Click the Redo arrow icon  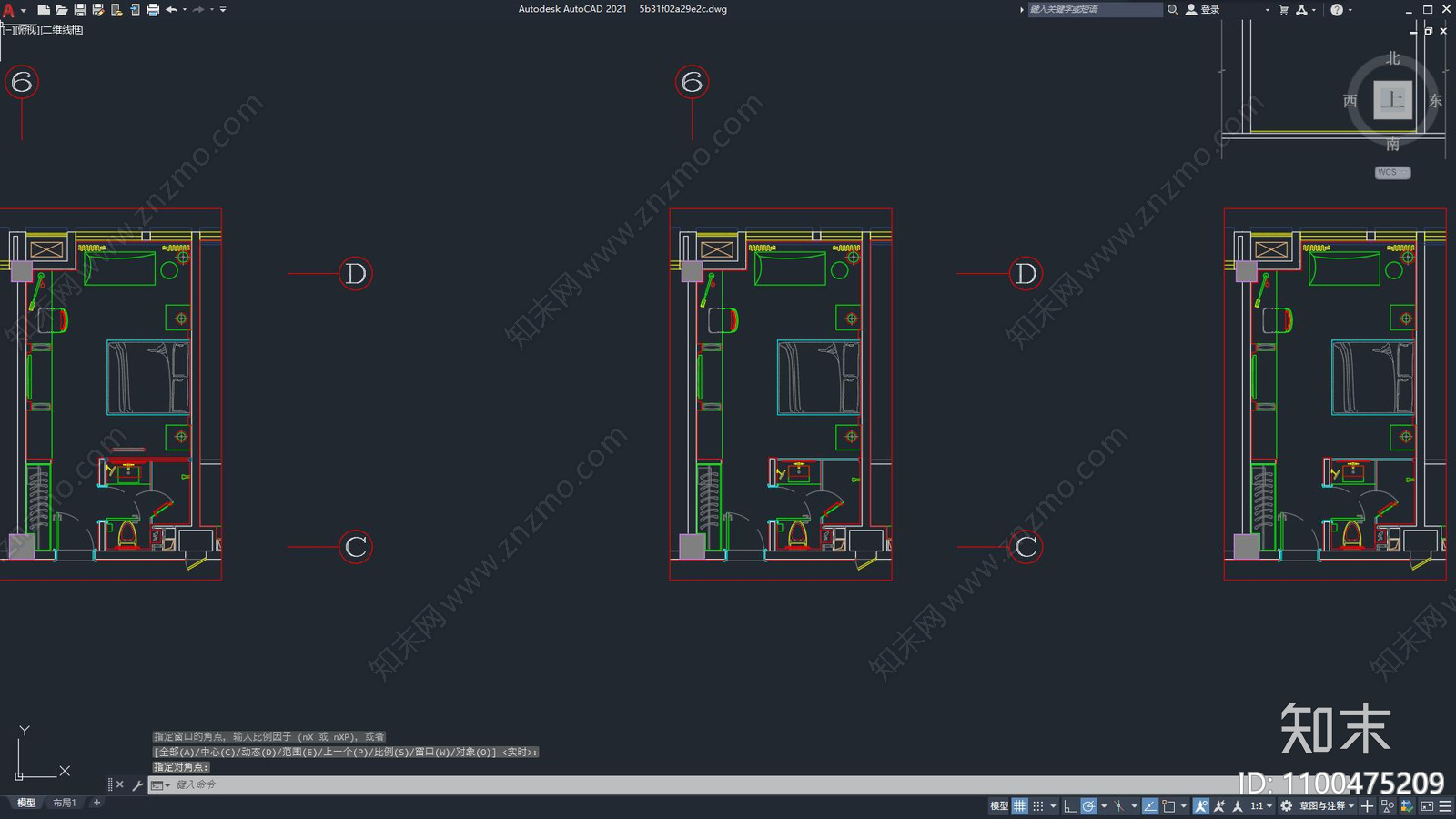(198, 10)
